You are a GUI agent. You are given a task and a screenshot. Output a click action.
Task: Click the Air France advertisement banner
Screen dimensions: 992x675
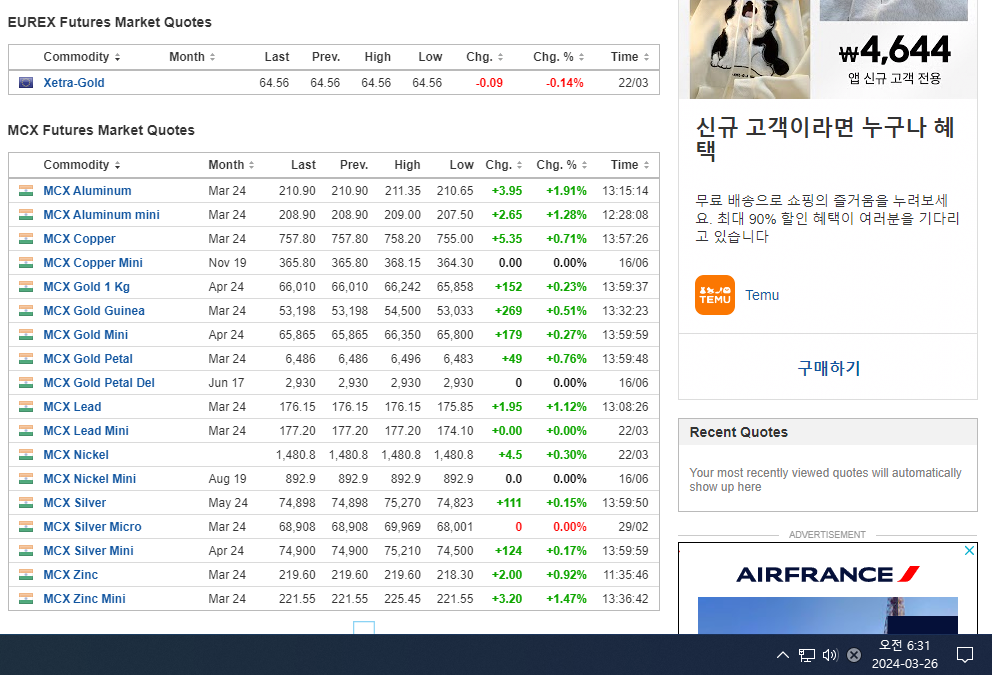828,588
